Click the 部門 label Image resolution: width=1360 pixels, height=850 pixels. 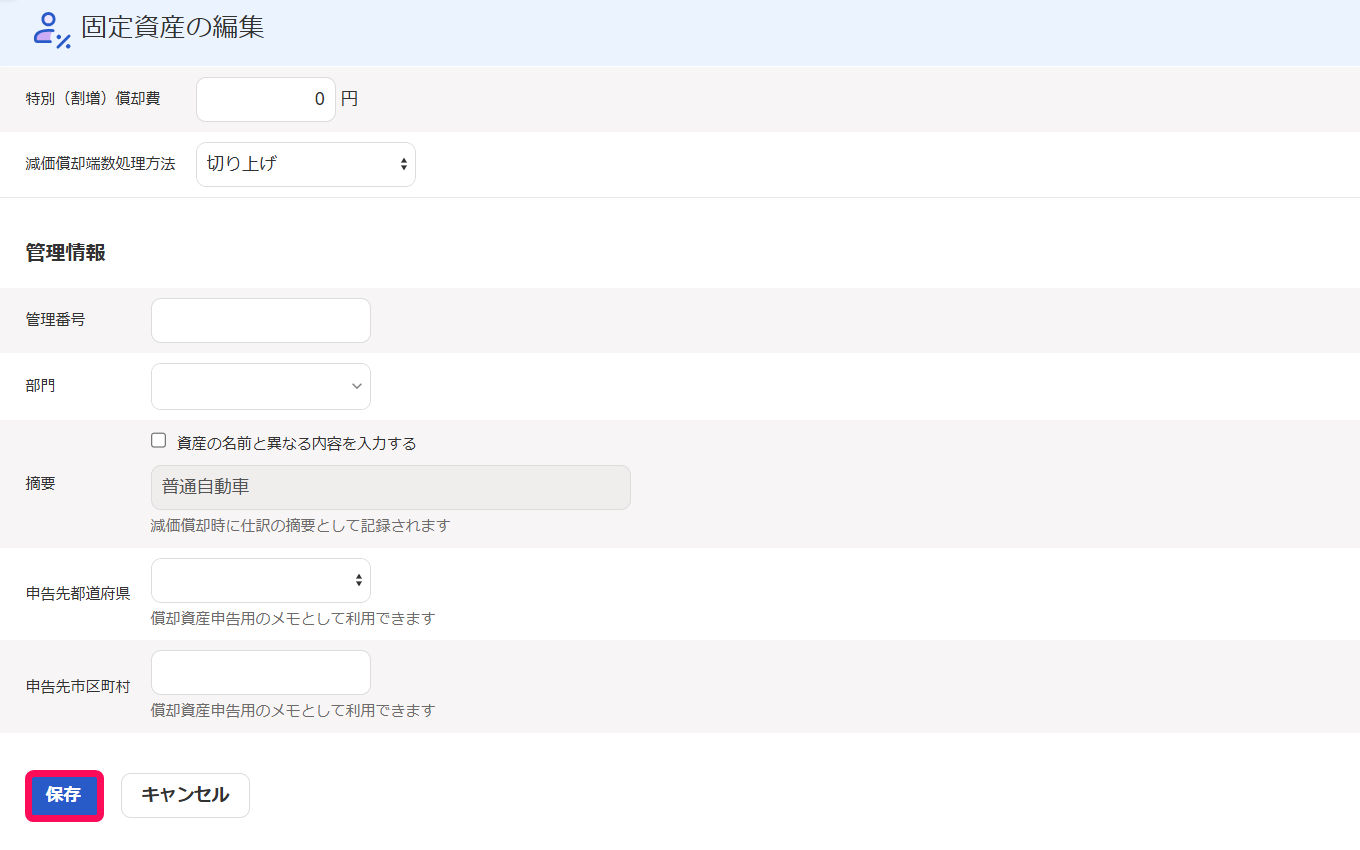pyautogui.click(x=41, y=386)
